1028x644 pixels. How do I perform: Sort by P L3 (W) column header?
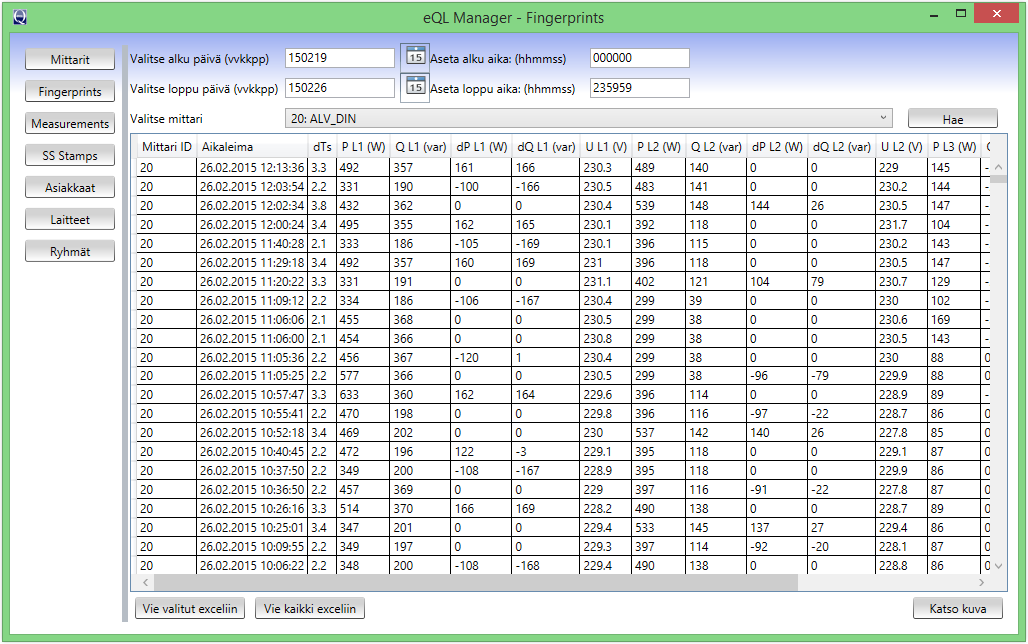coord(955,147)
